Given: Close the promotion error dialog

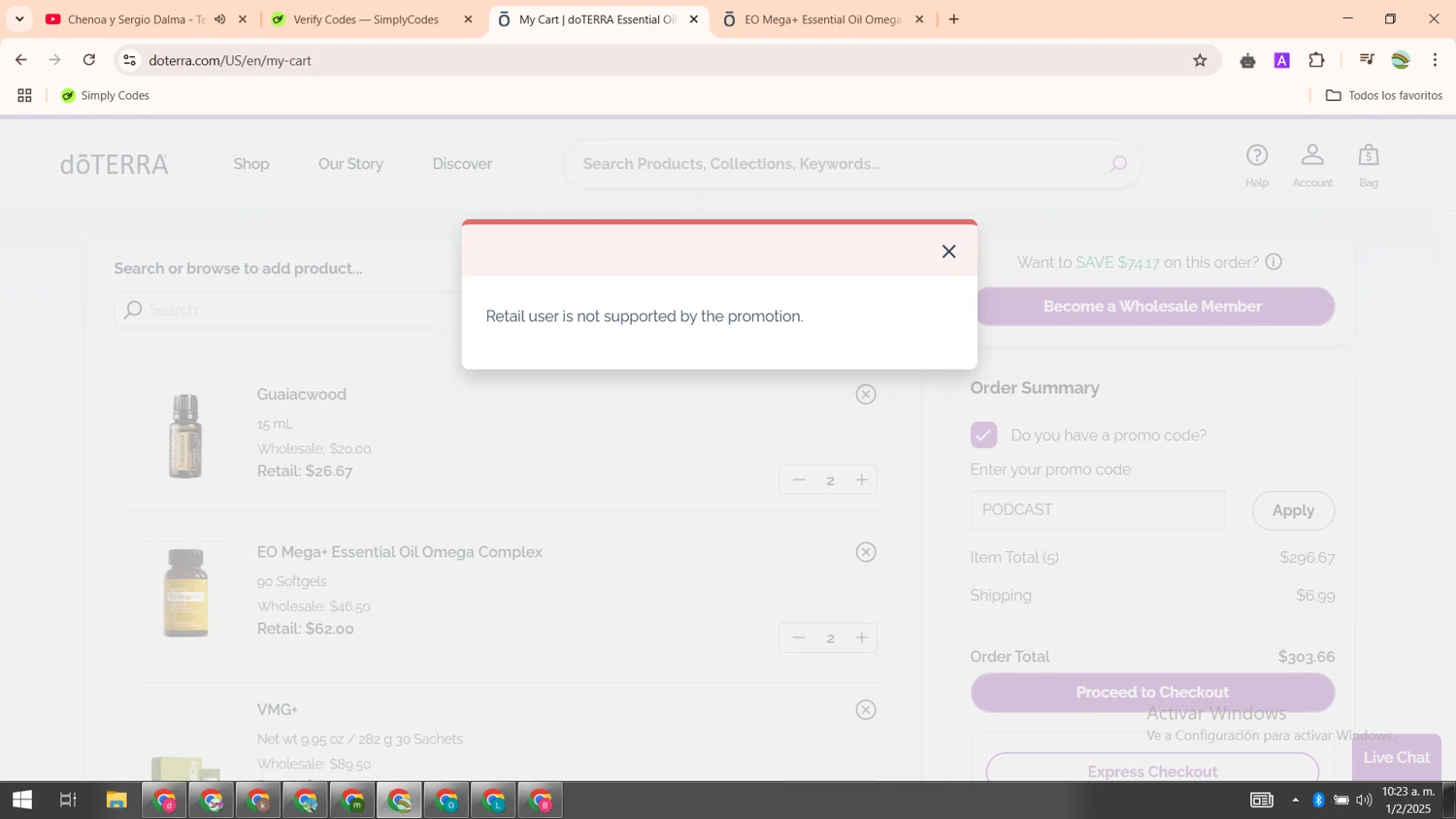Looking at the screenshot, I should coord(948,251).
